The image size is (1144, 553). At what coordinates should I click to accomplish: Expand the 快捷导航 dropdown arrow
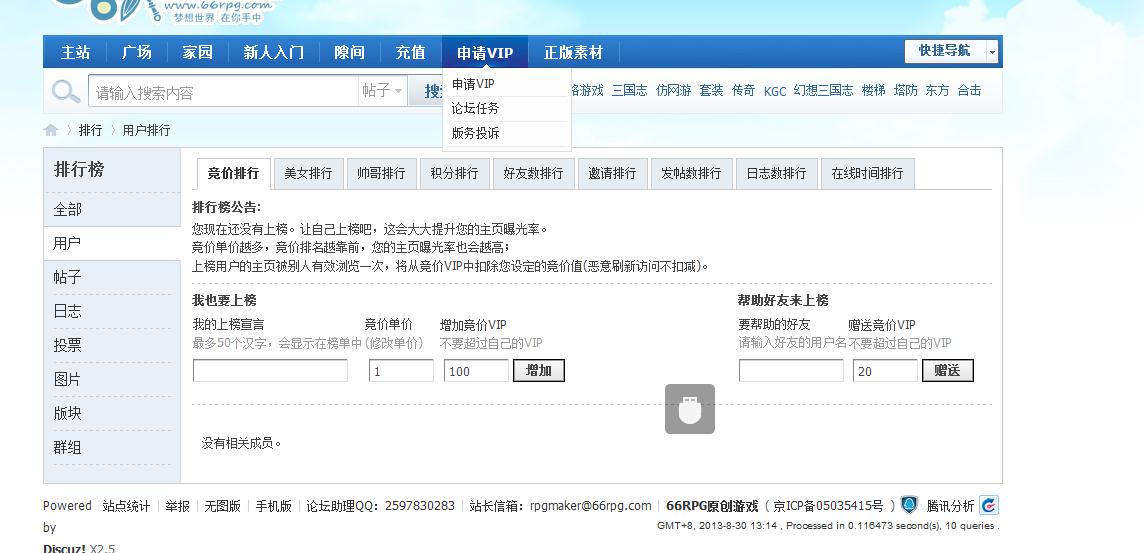[x=992, y=52]
